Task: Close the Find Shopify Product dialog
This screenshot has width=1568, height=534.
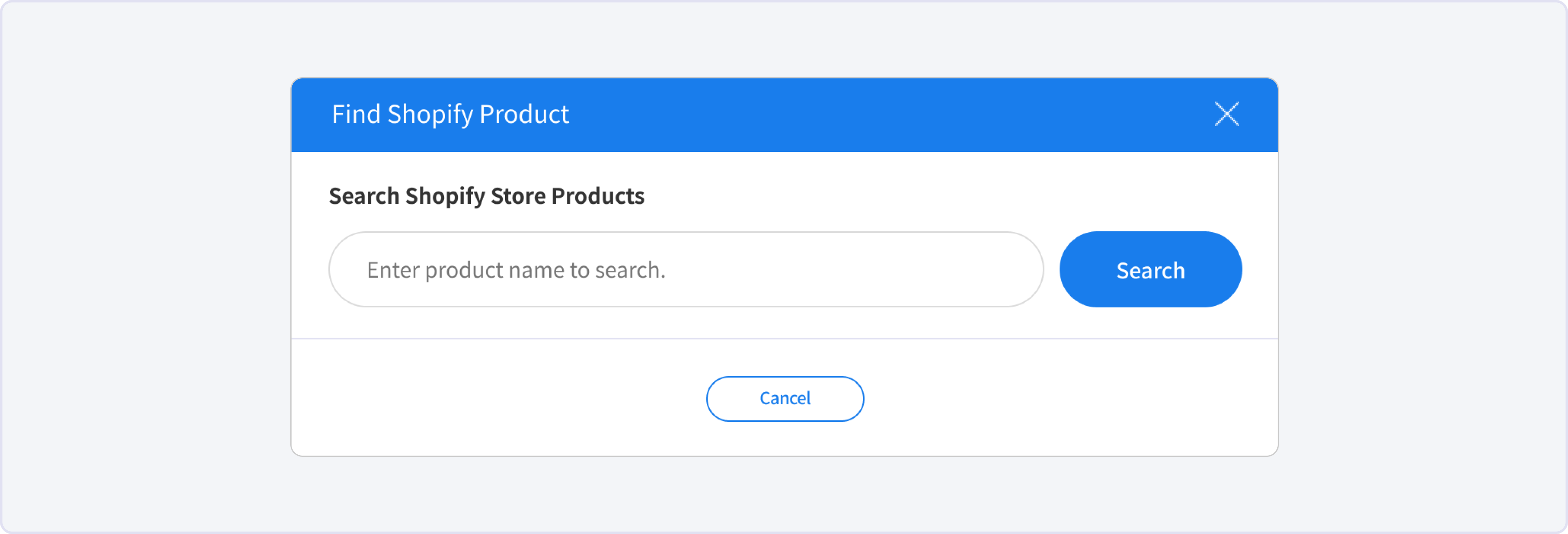Action: (x=1227, y=114)
